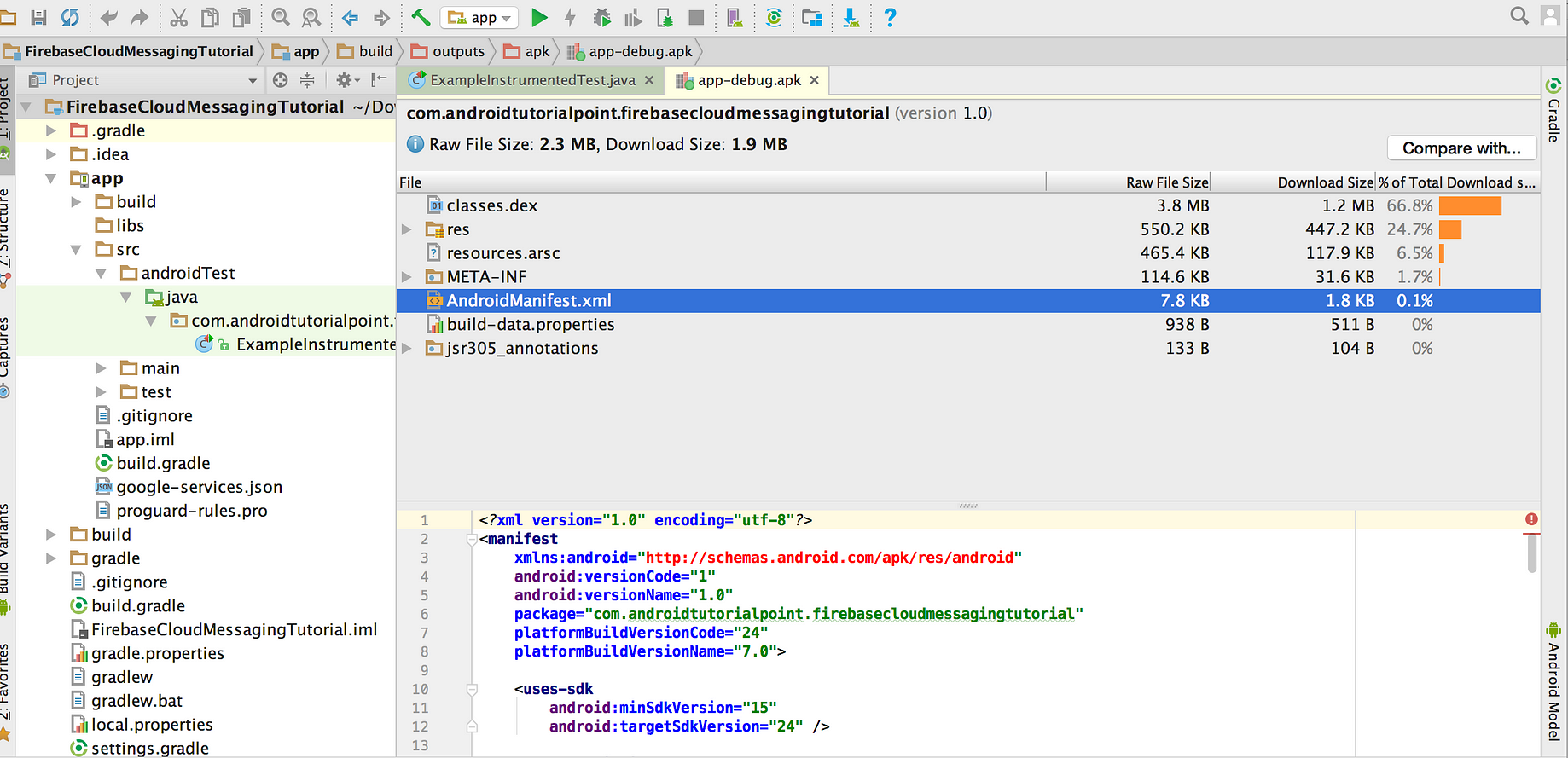Viewport: 1568px width, 758px height.
Task: Click the red error indicator in the editor
Action: coord(1531,519)
